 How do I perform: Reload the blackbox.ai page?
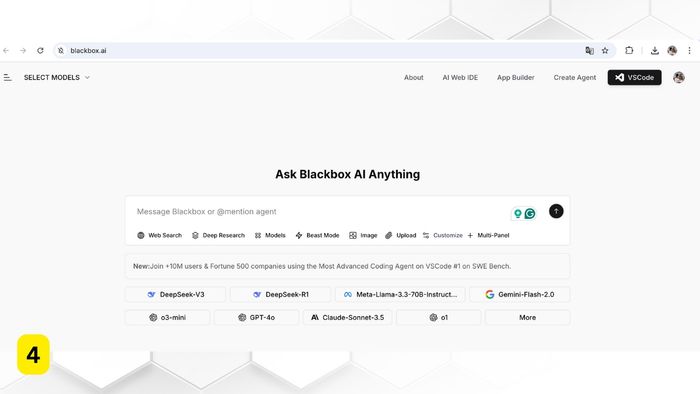40,50
